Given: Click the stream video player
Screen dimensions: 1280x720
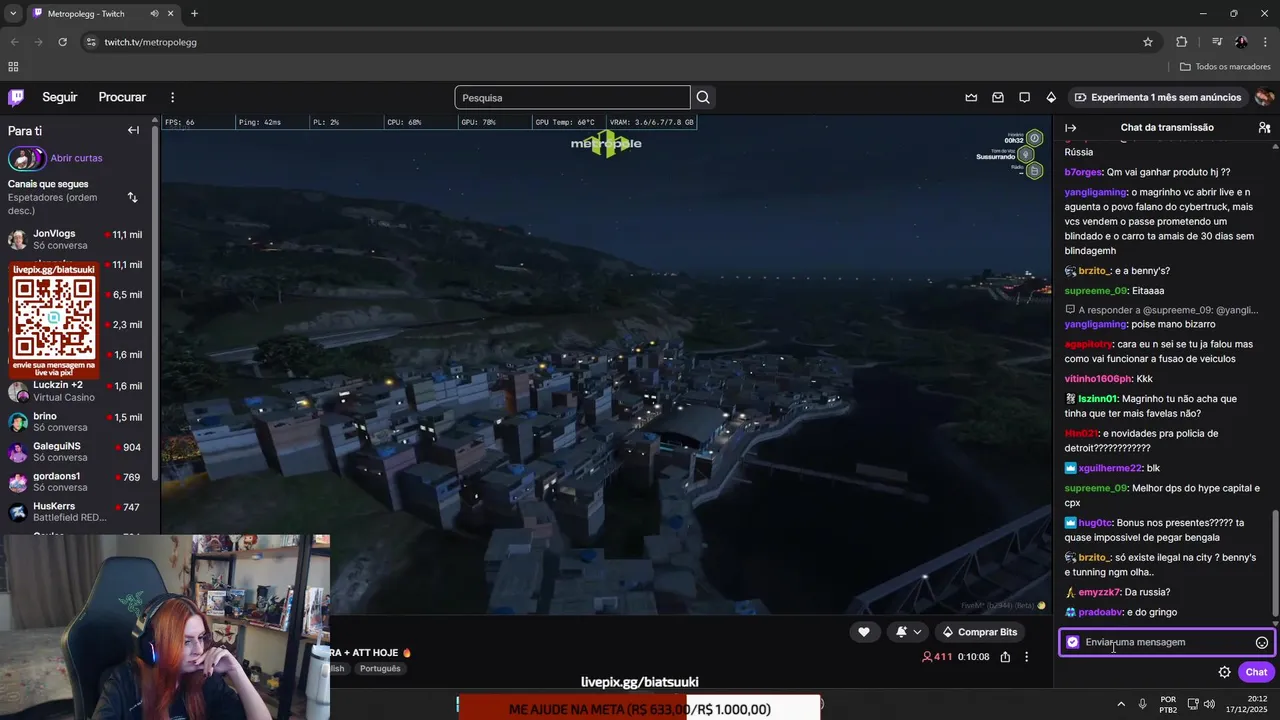Looking at the screenshot, I should click(606, 364).
